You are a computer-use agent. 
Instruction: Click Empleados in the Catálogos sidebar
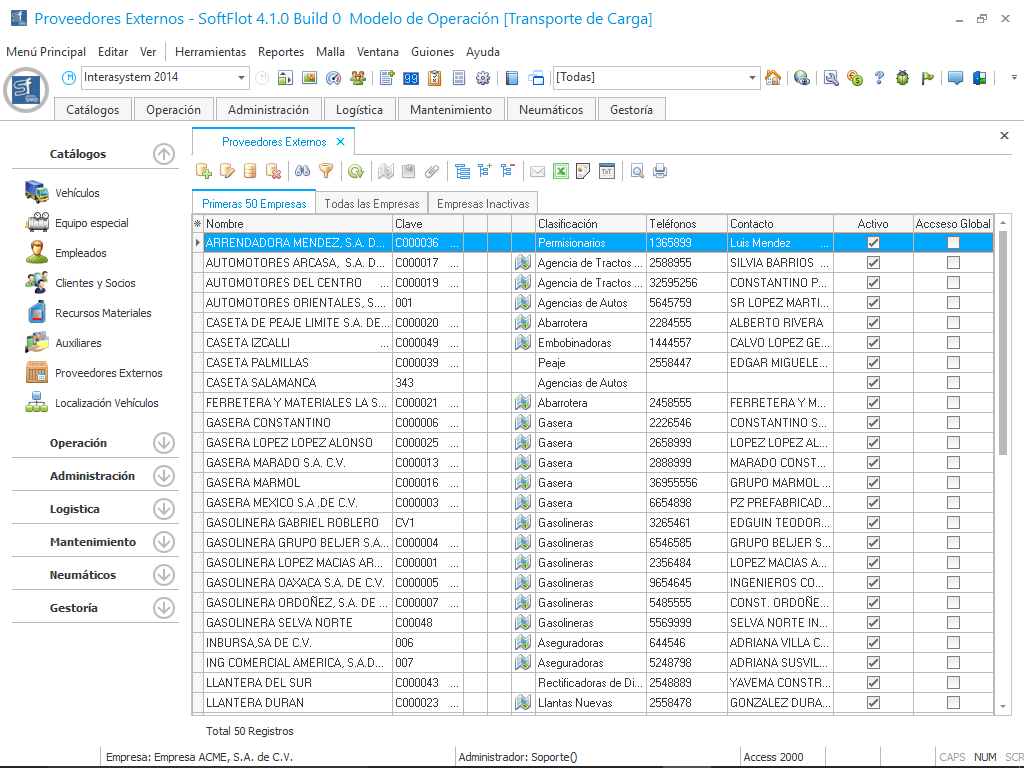click(80, 253)
